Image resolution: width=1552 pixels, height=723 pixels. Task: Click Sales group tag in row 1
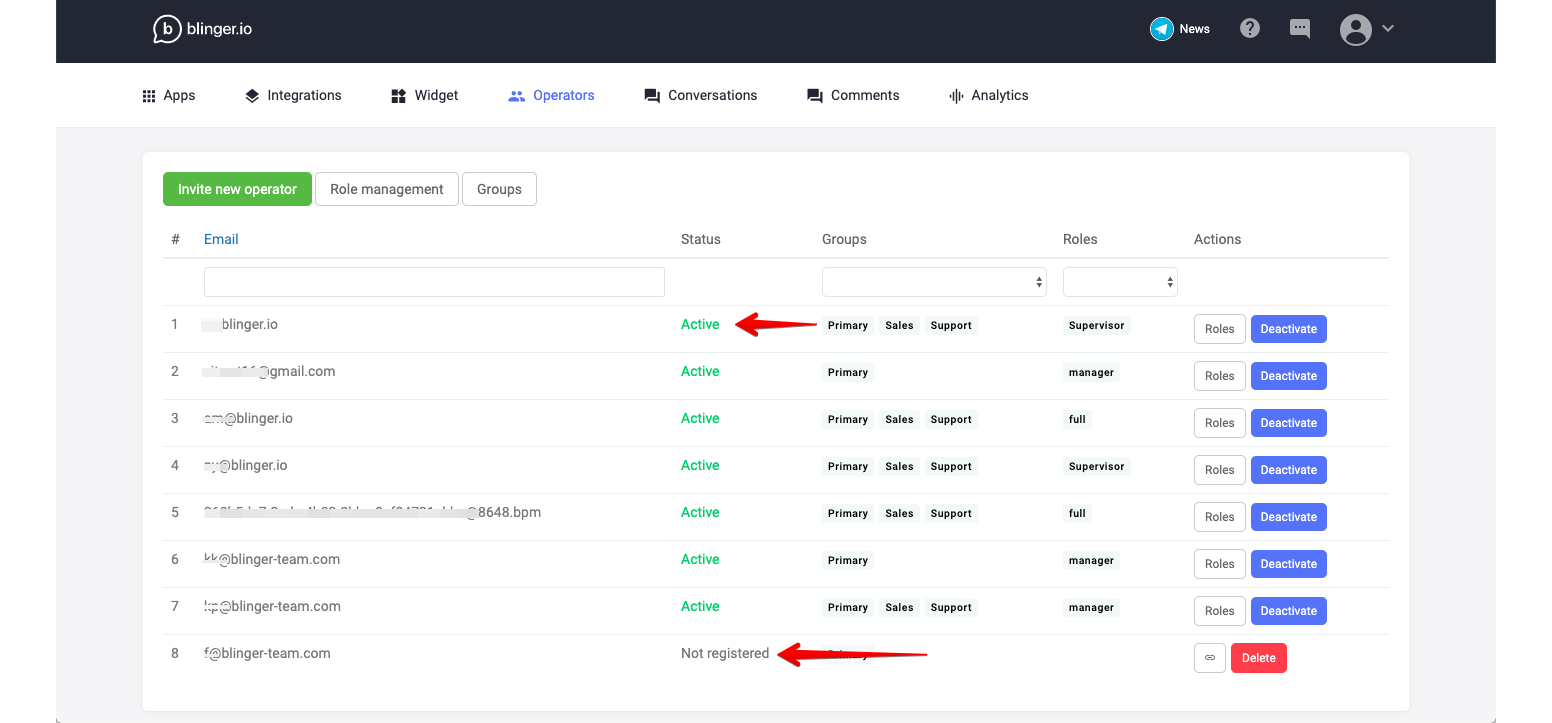click(899, 325)
